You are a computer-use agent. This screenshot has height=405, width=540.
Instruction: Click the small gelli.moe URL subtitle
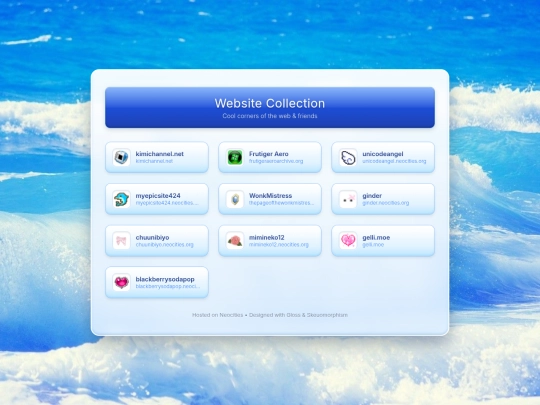click(373, 245)
